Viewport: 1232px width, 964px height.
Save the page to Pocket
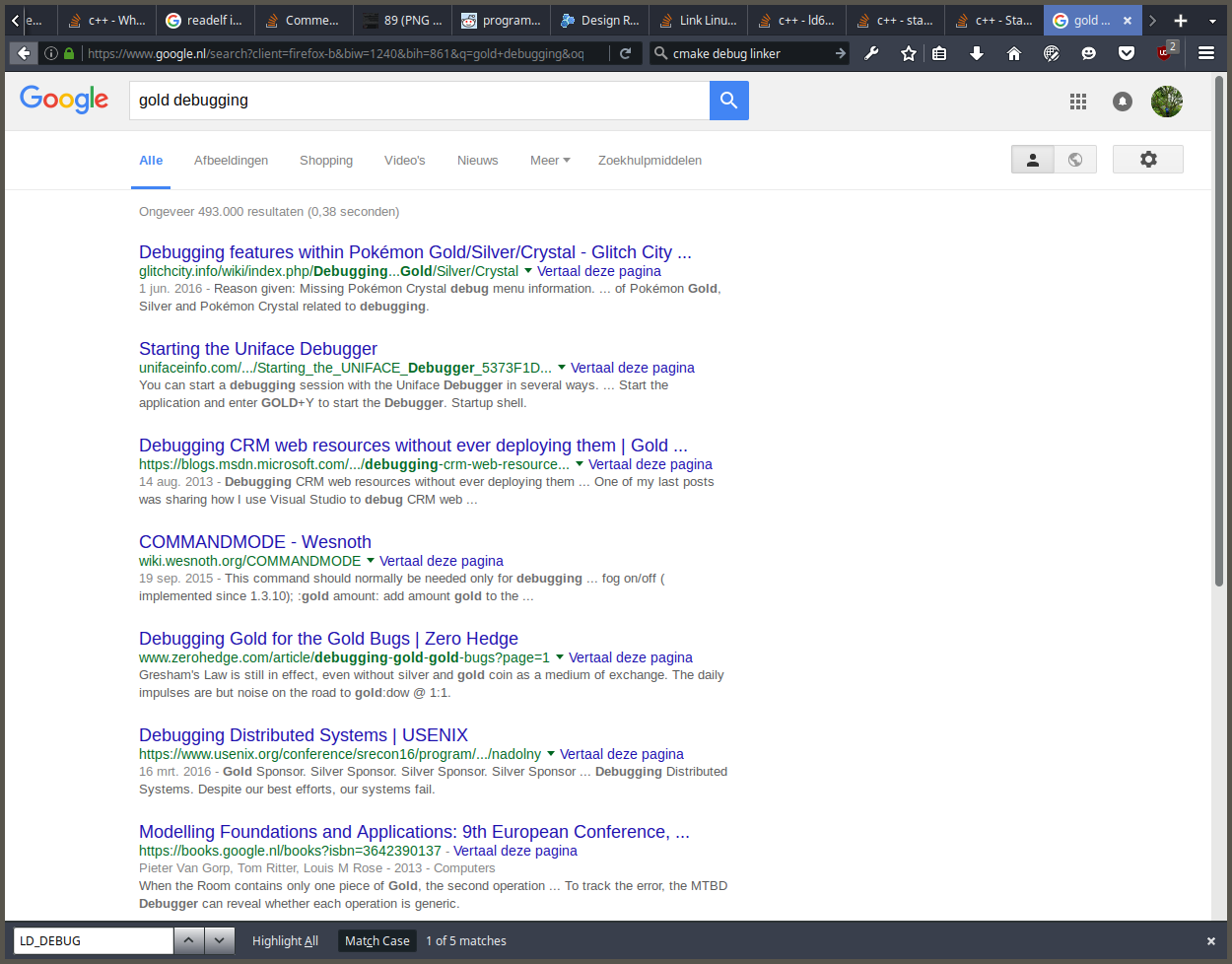pos(1127,53)
